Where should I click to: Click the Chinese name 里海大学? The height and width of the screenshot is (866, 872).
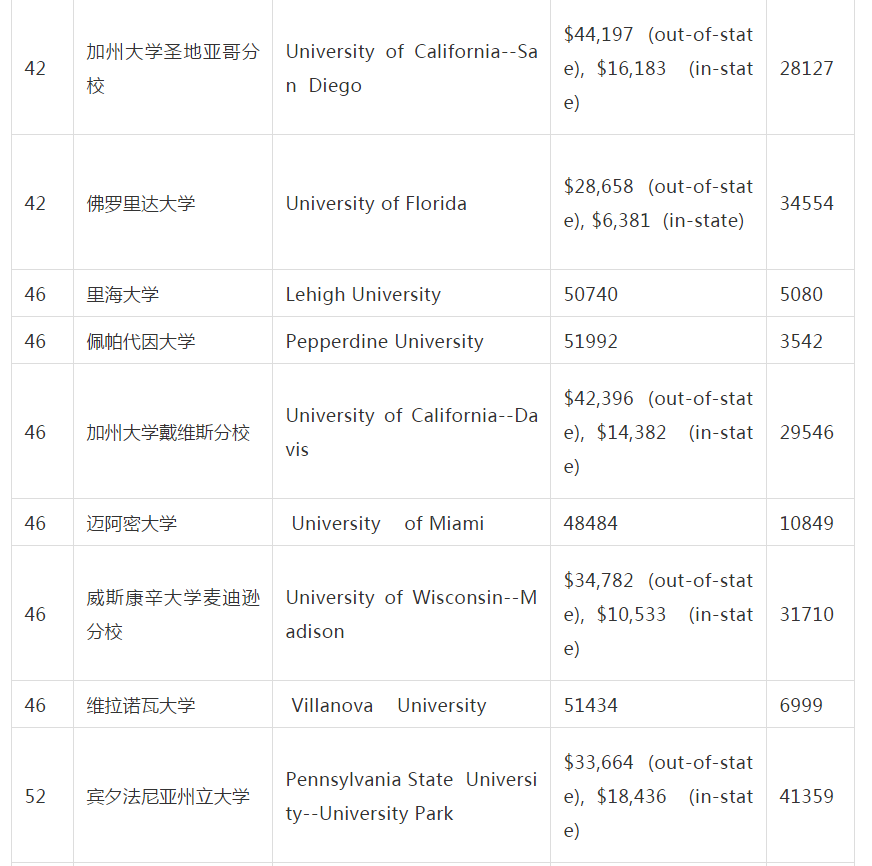(x=123, y=294)
